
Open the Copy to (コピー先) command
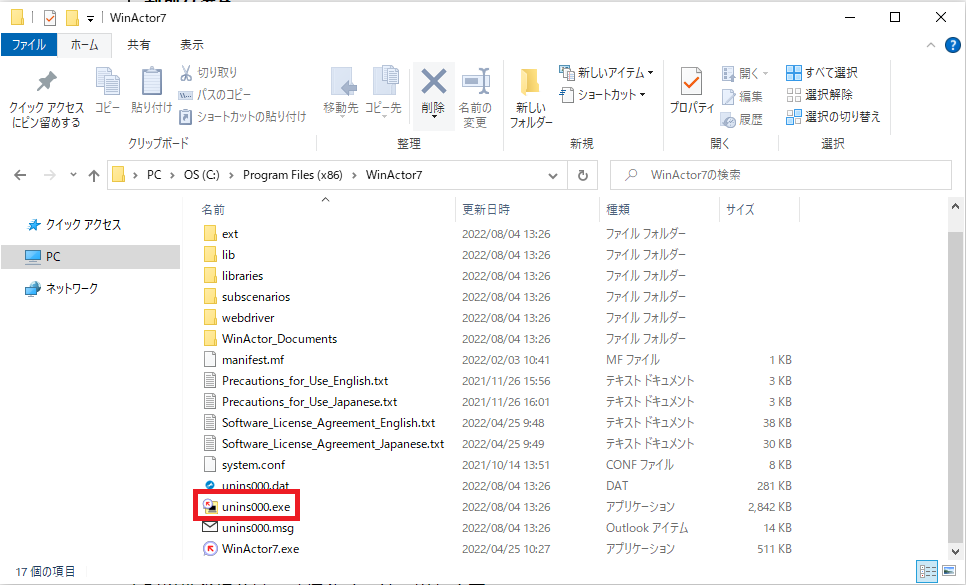coord(383,91)
